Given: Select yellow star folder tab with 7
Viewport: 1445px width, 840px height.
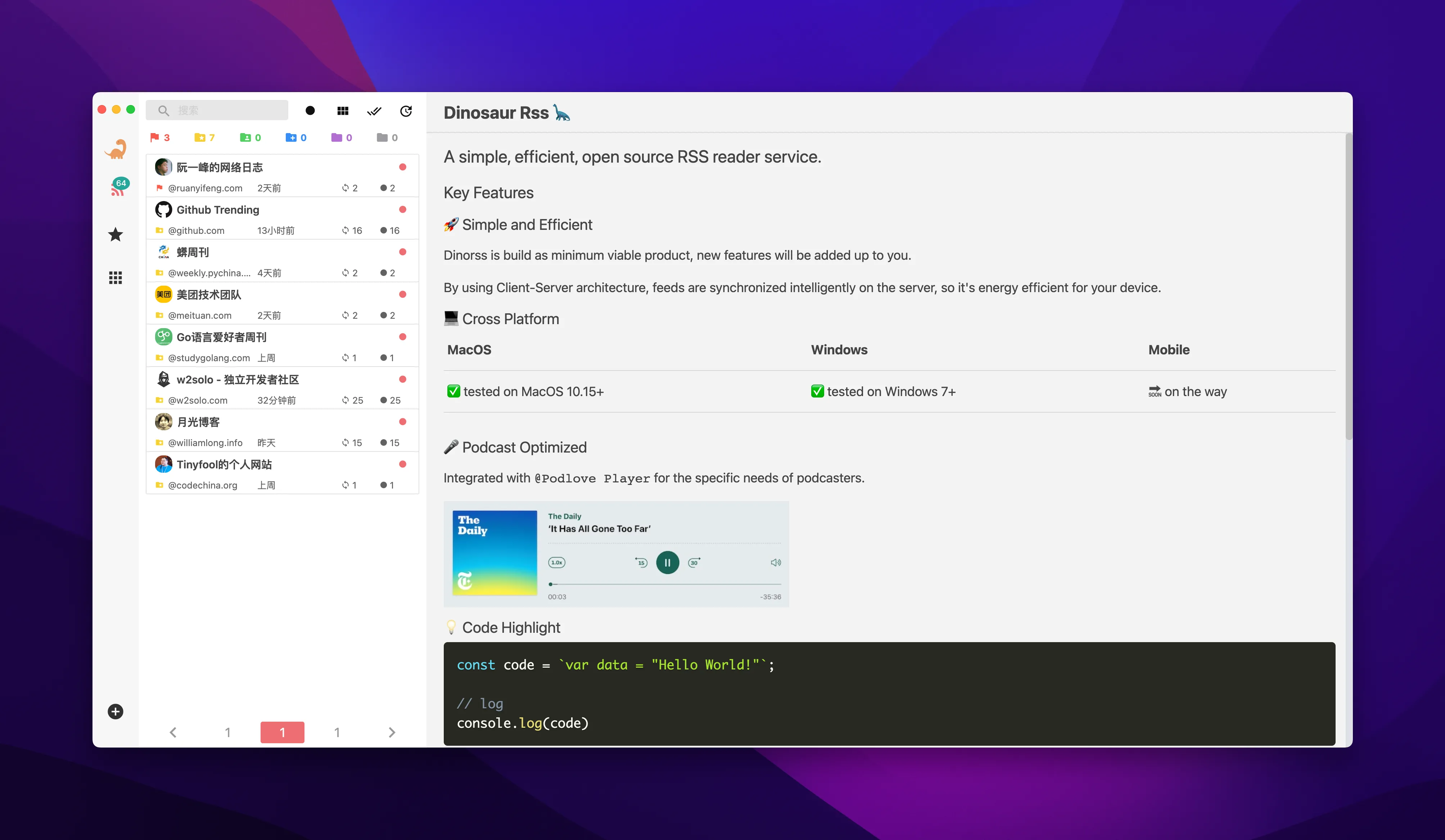Looking at the screenshot, I should tap(205, 137).
